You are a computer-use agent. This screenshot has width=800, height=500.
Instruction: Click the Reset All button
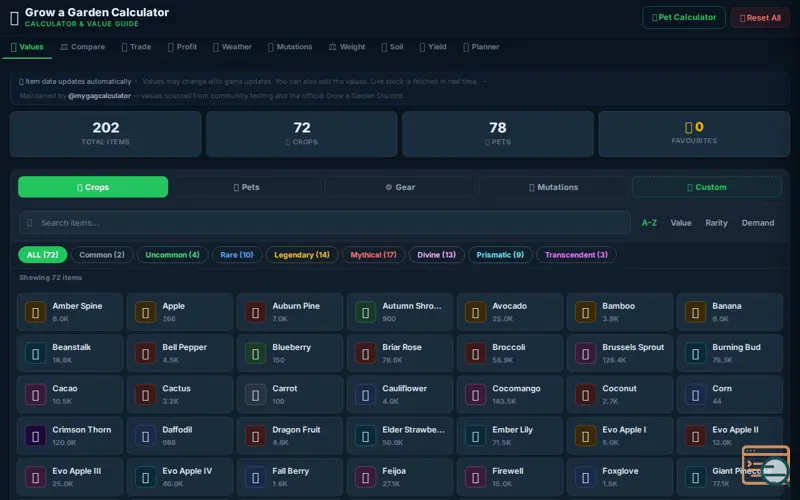click(760, 18)
